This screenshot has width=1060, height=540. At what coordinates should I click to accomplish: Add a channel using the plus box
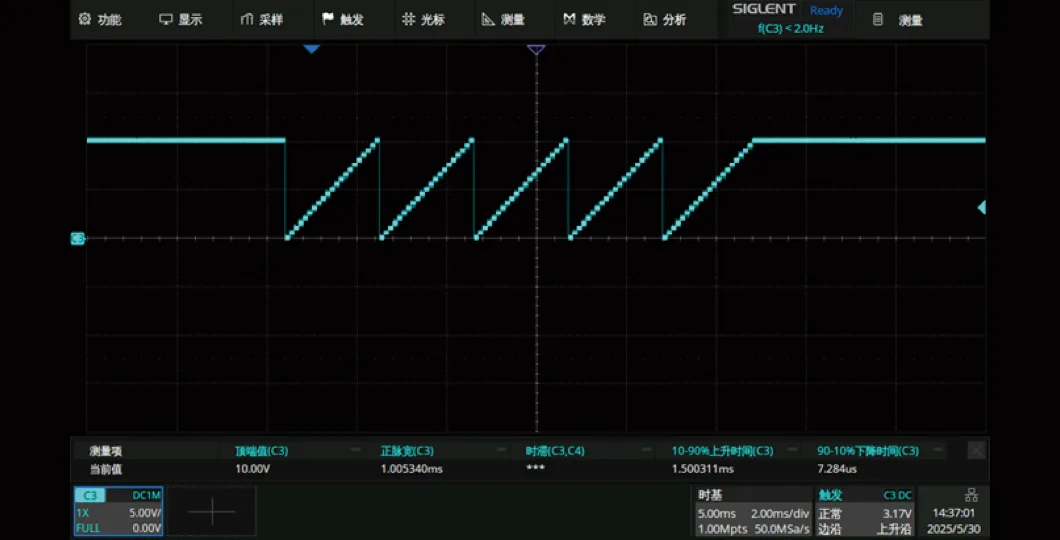coord(212,511)
